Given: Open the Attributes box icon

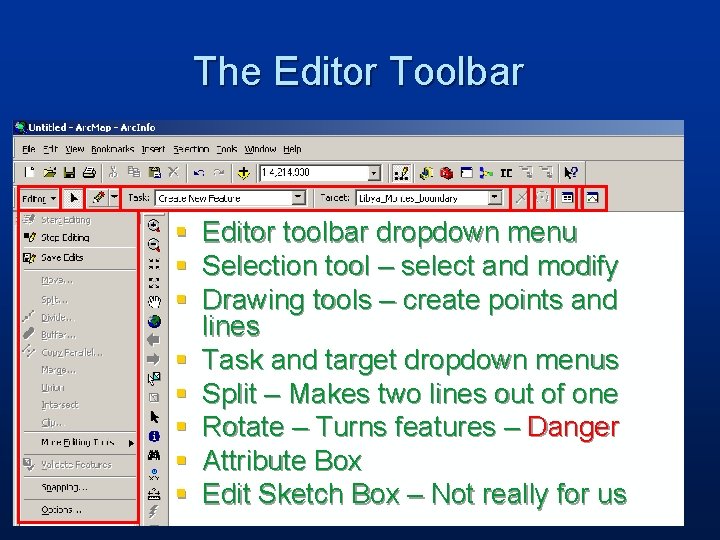Looking at the screenshot, I should (x=567, y=198).
